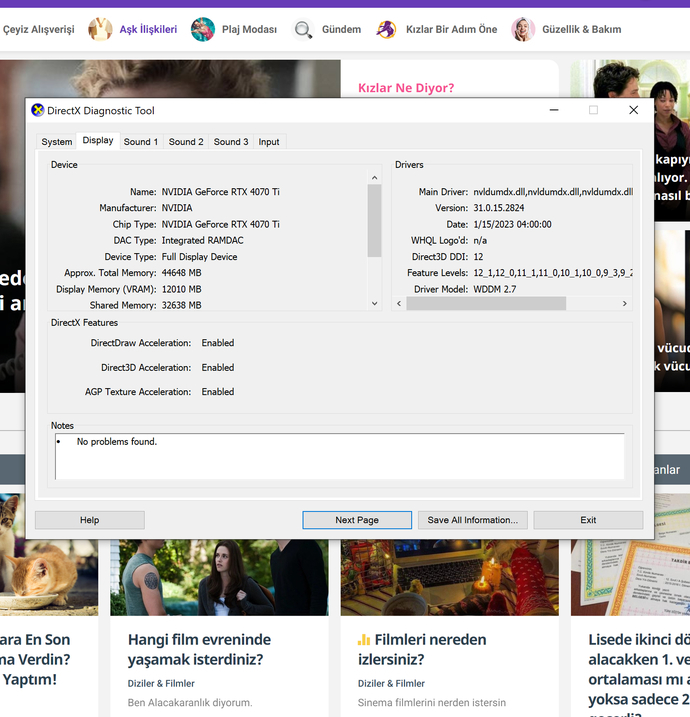This screenshot has width=690, height=717.
Task: Click the Aşk İlişkileri category icon
Action: click(100, 29)
